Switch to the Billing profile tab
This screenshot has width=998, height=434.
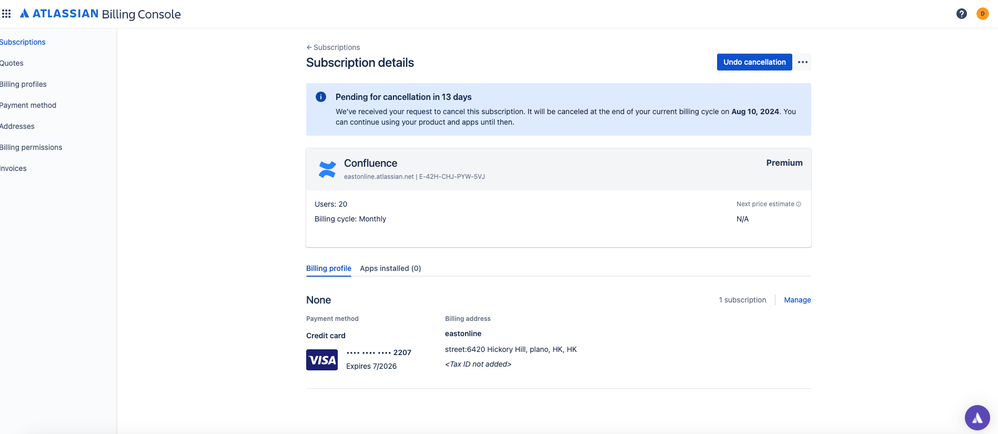pyautogui.click(x=328, y=269)
